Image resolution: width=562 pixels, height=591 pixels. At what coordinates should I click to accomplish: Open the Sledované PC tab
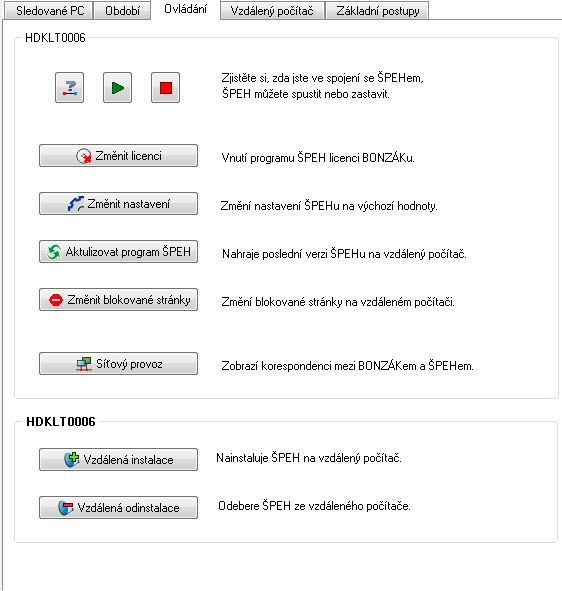(x=49, y=11)
